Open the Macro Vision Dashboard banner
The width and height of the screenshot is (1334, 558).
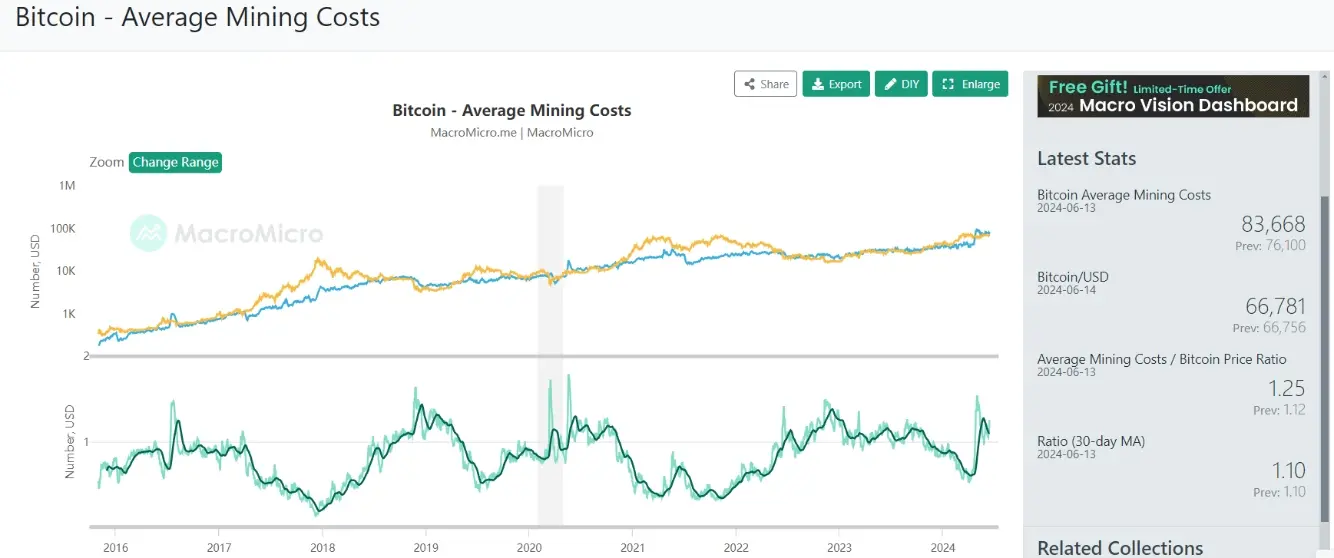(1173, 97)
